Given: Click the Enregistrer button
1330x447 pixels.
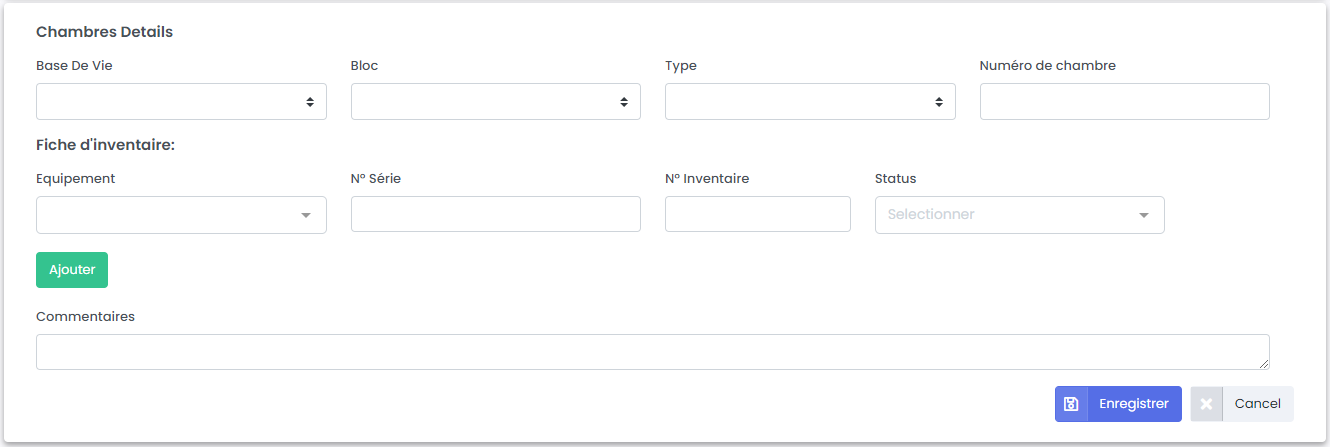Looking at the screenshot, I should [1133, 404].
